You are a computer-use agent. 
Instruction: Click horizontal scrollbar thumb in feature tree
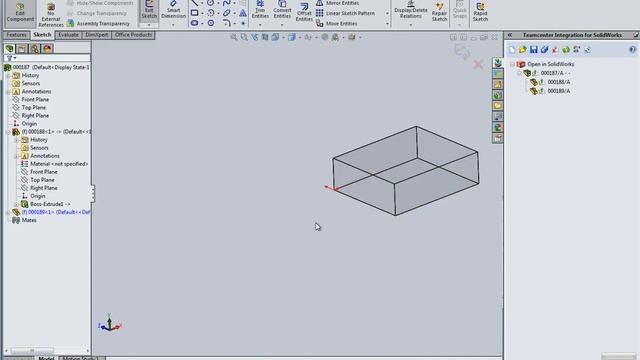pos(32,351)
